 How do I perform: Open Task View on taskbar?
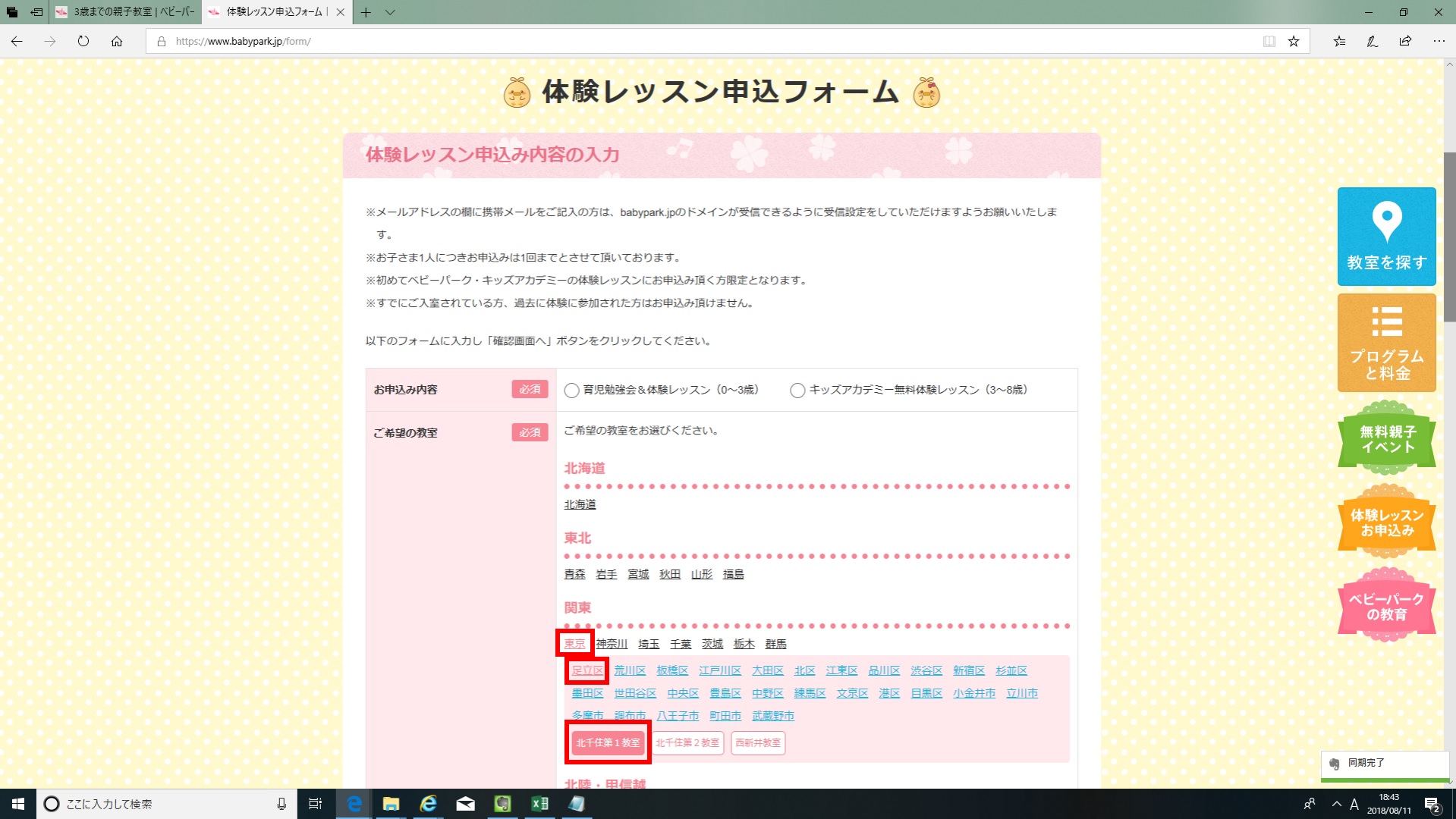[316, 804]
